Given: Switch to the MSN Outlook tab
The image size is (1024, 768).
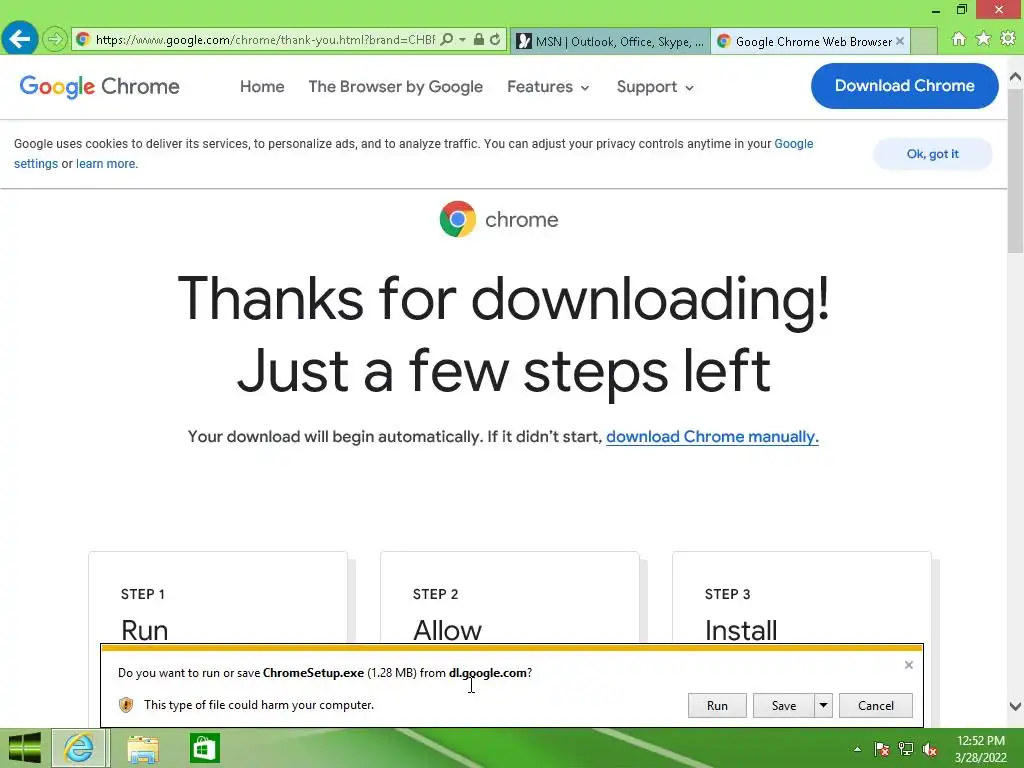Looking at the screenshot, I should tap(610, 41).
